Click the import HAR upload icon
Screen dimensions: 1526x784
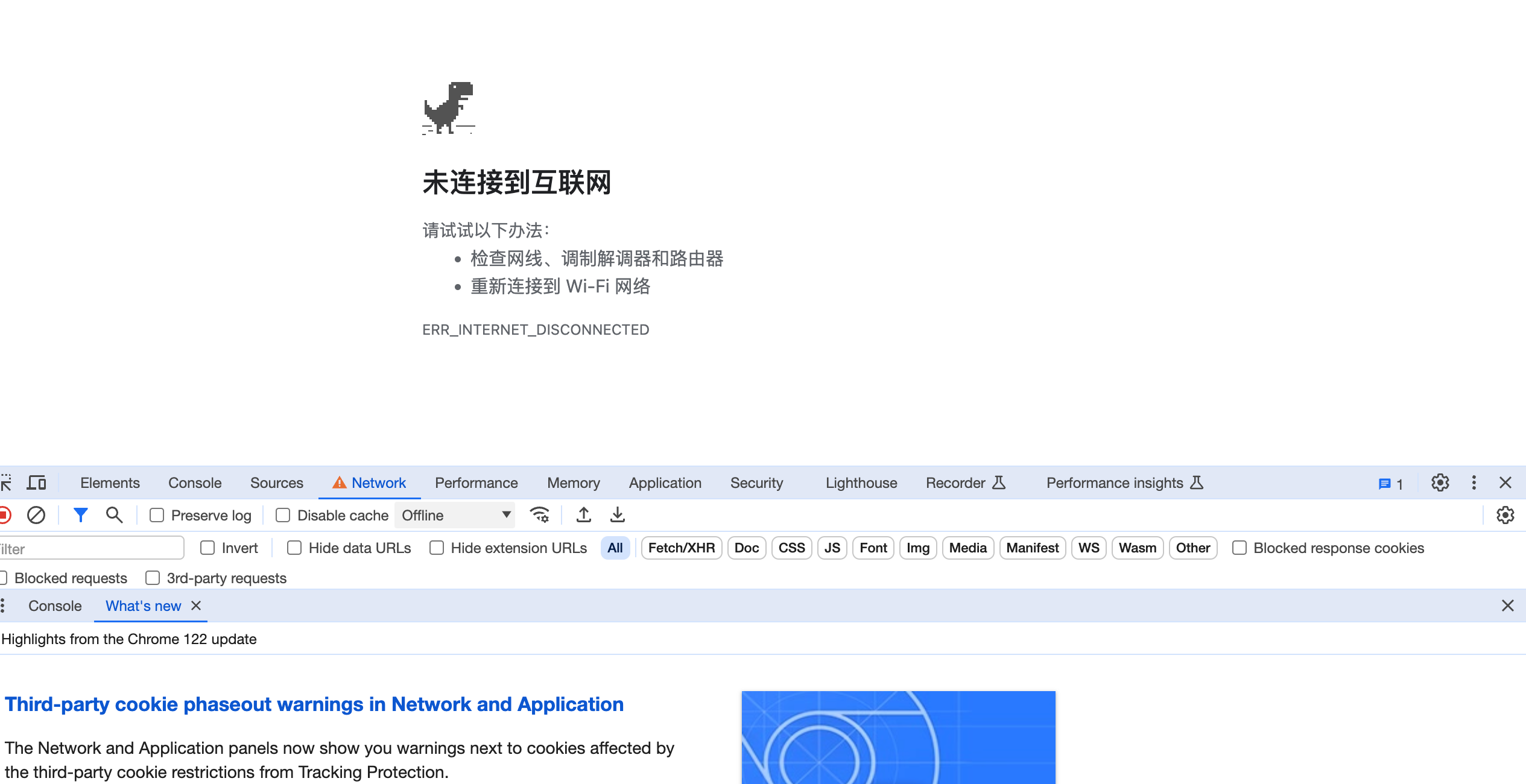pyautogui.click(x=583, y=515)
